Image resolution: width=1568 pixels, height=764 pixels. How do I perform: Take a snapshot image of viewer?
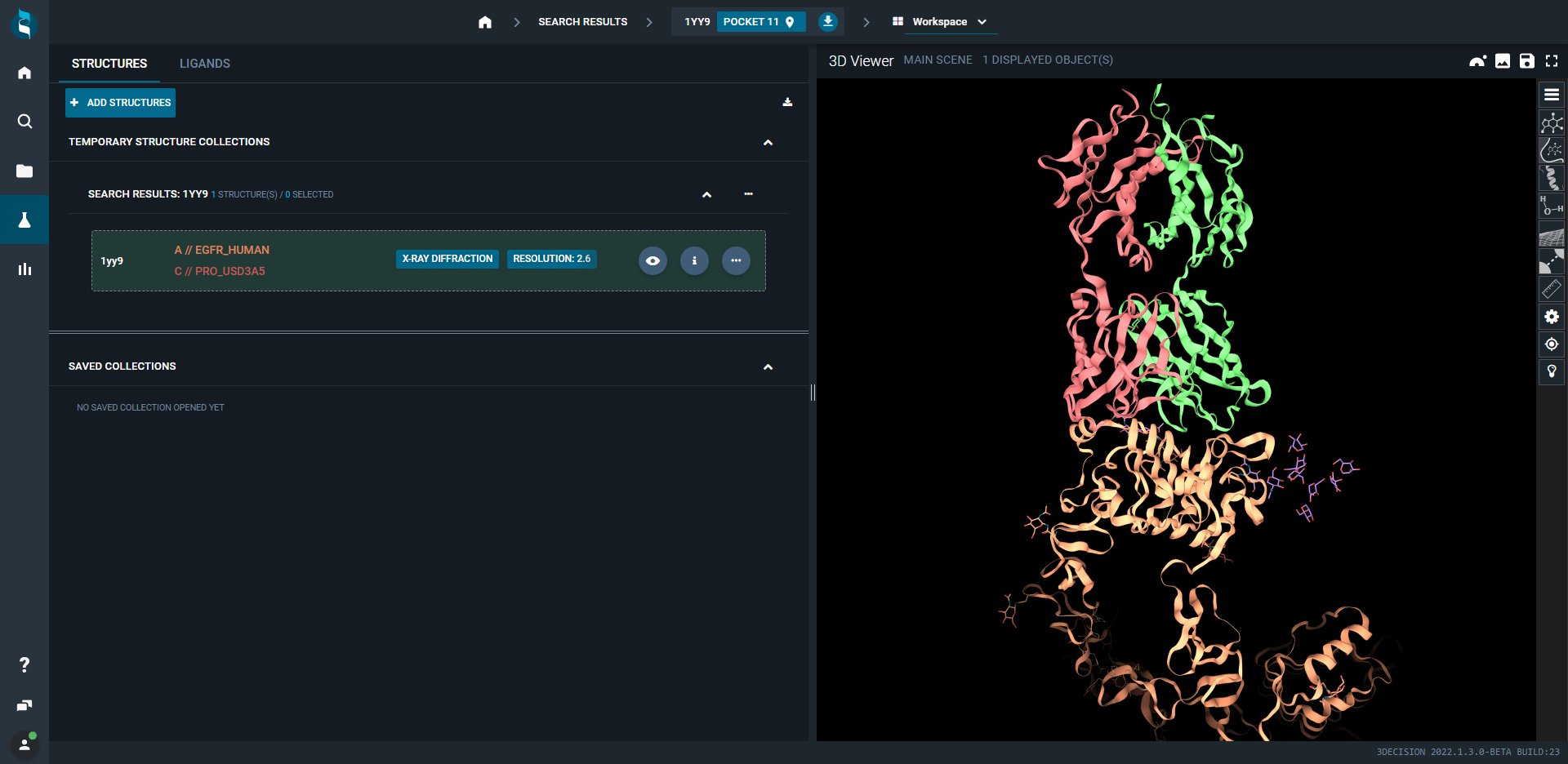(1503, 60)
